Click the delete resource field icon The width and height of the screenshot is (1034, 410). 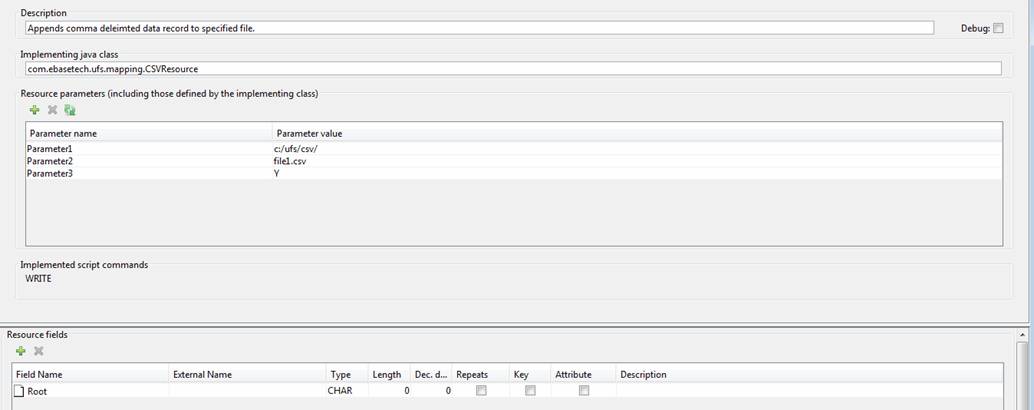point(39,351)
